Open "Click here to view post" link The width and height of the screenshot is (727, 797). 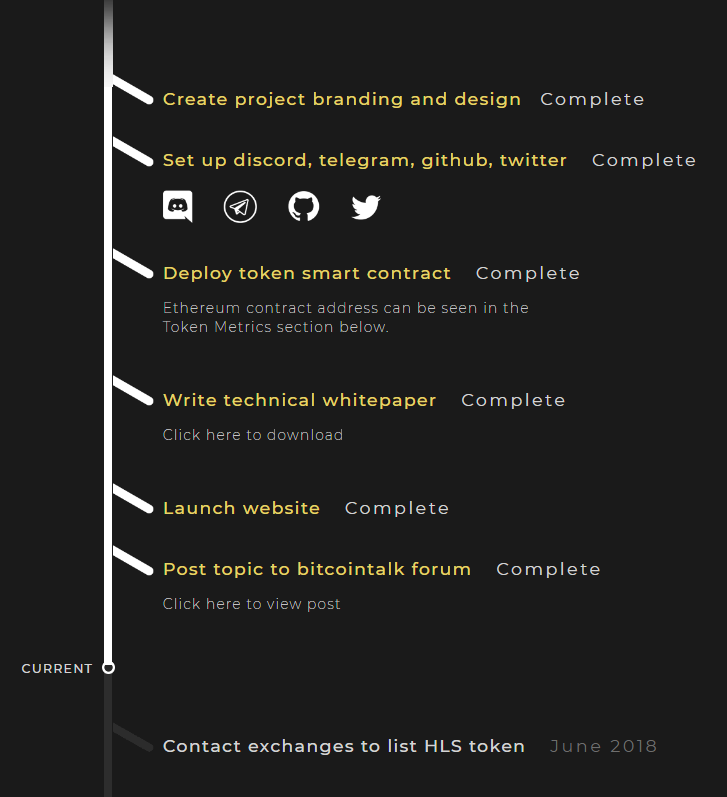coord(252,604)
